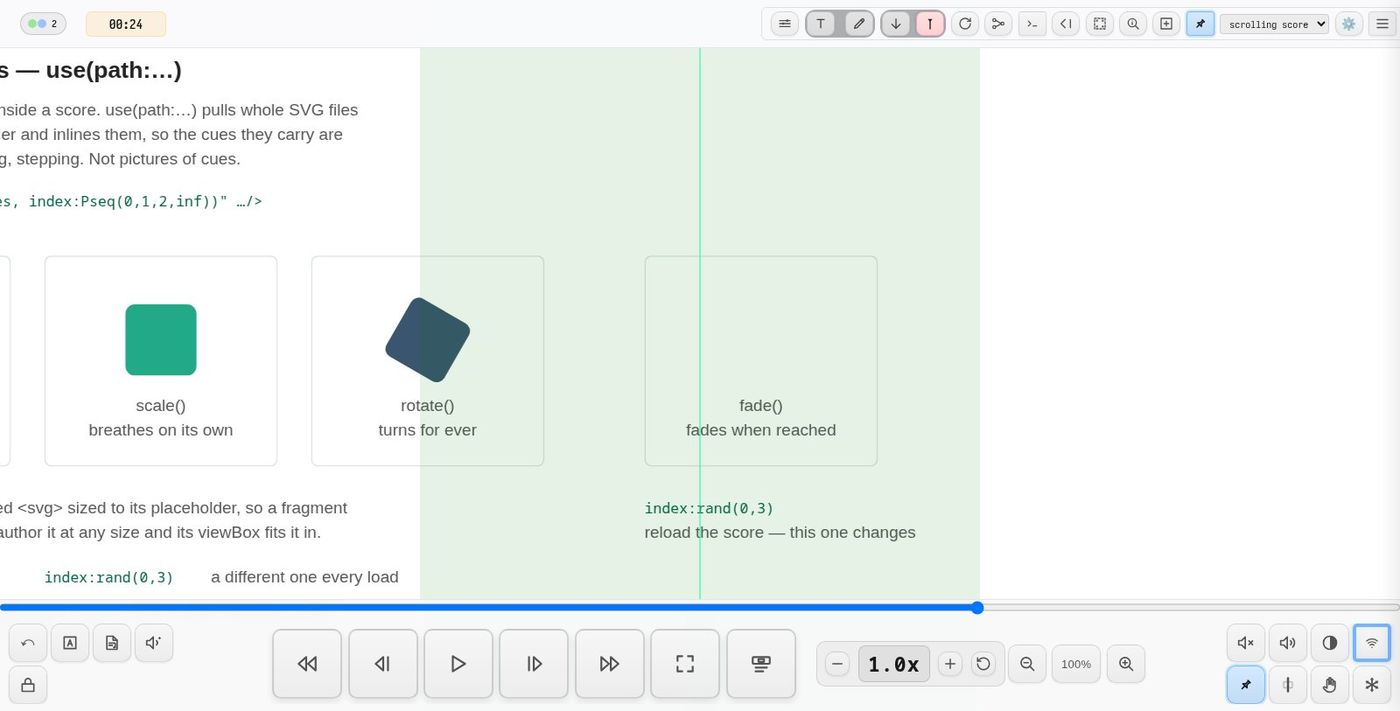Zoom out the score view

pyautogui.click(x=1027, y=664)
